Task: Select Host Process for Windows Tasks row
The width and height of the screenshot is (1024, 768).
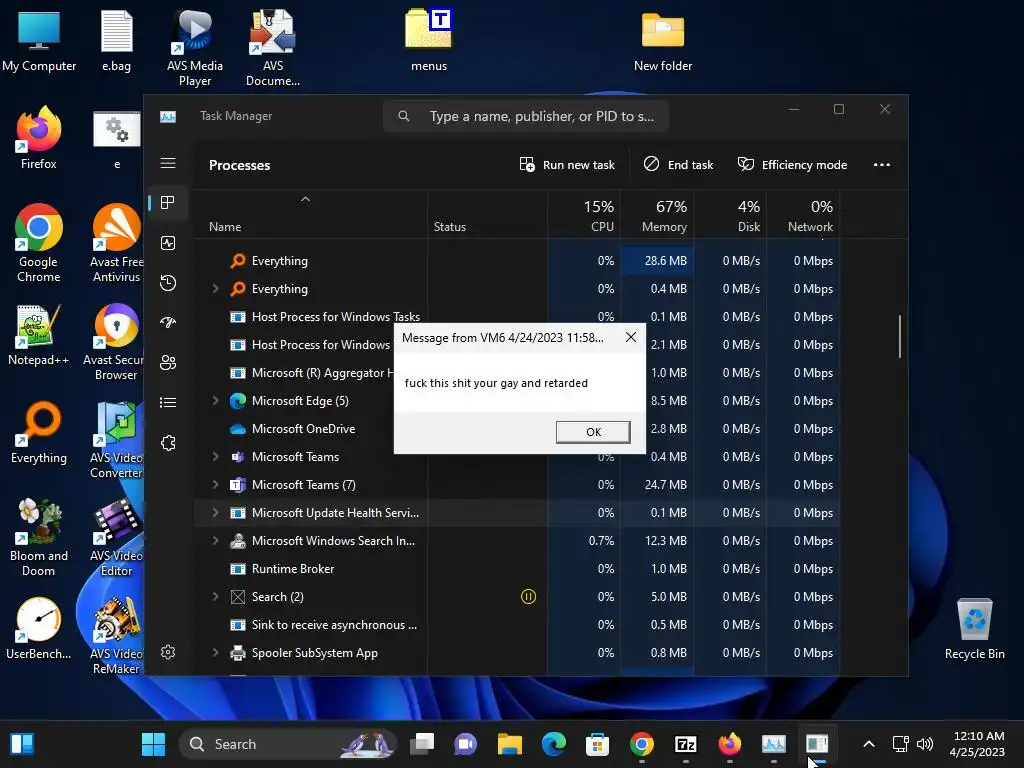Action: pos(517,316)
